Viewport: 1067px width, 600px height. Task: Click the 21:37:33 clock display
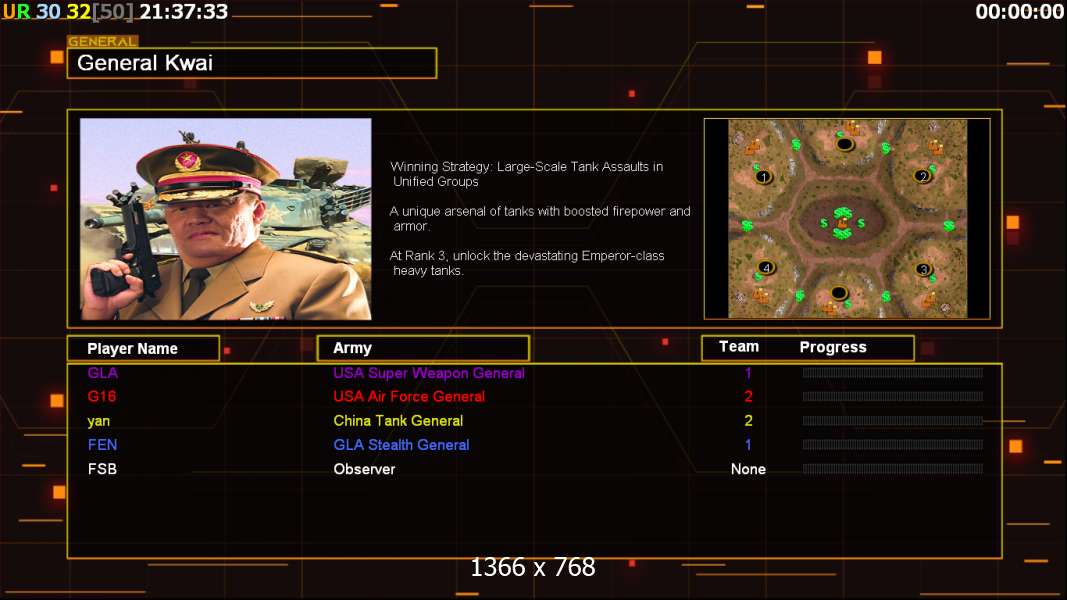click(184, 12)
